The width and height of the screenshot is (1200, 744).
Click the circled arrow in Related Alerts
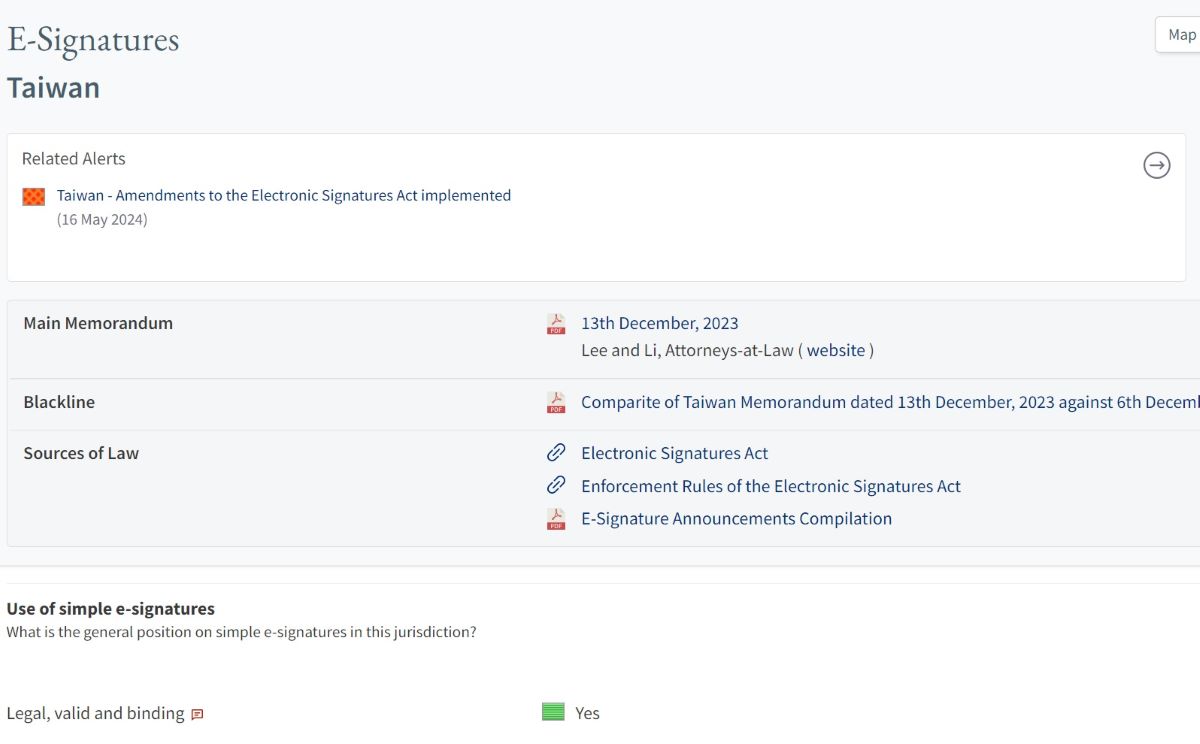(x=1156, y=165)
